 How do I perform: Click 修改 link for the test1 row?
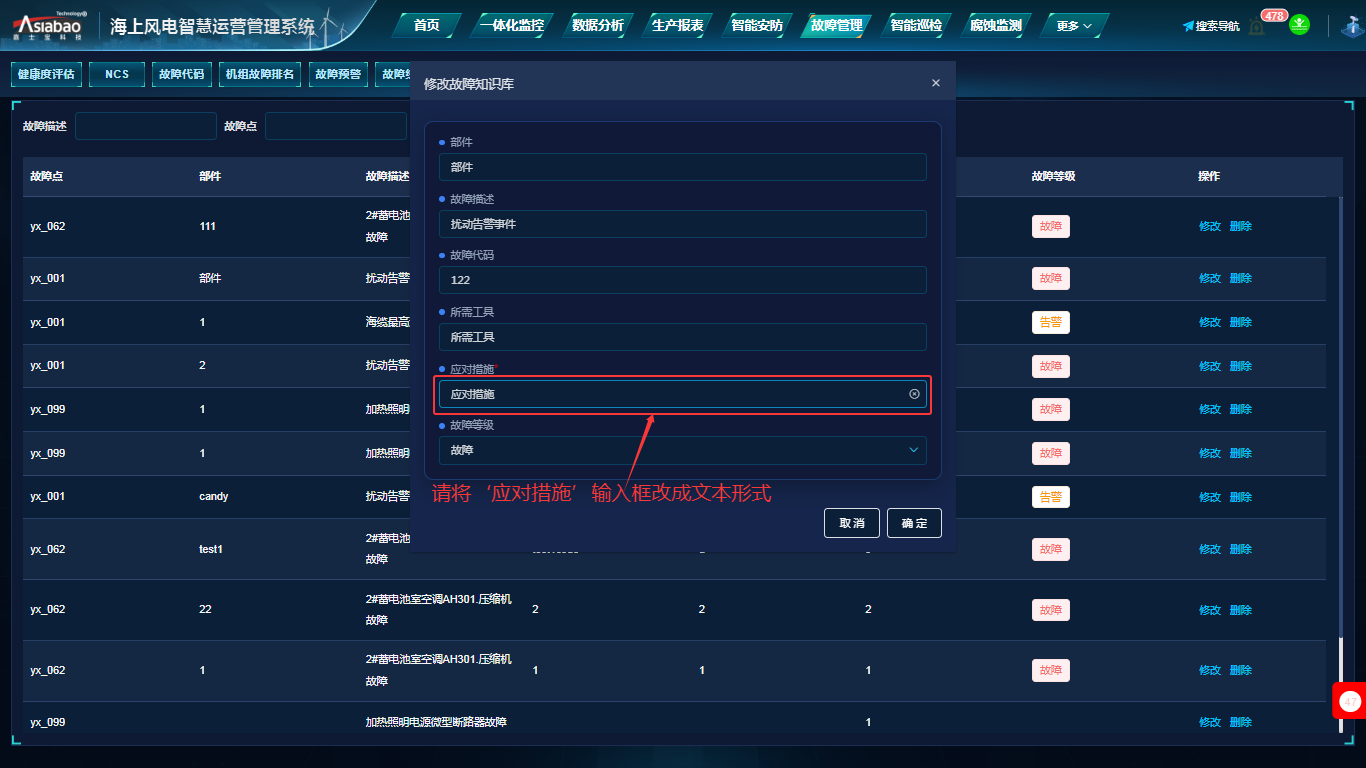click(1209, 549)
